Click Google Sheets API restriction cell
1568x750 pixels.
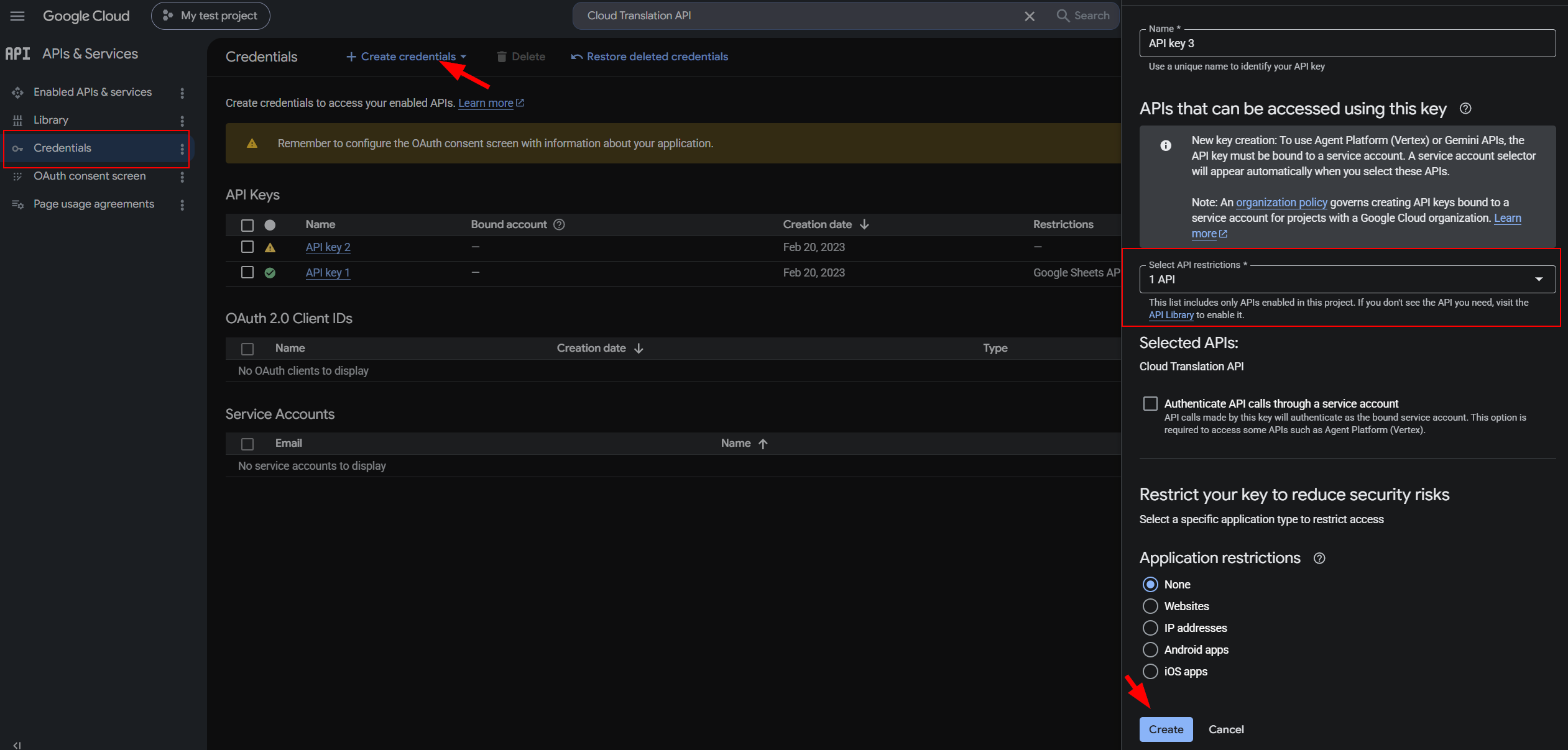(x=1077, y=272)
